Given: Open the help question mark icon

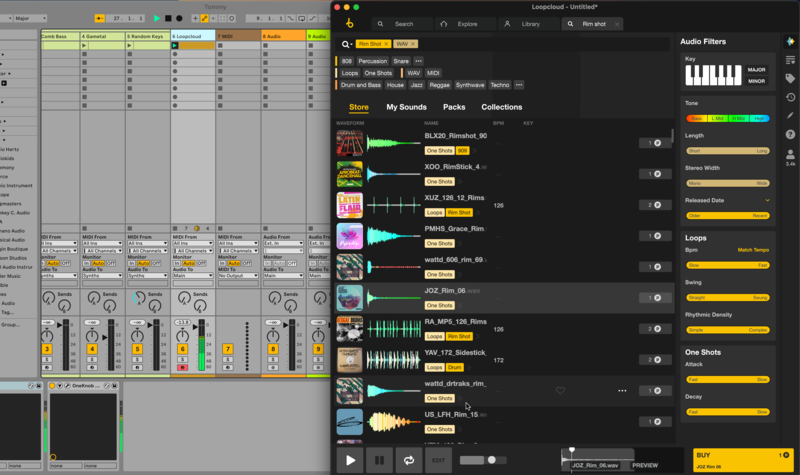Looking at the screenshot, I should pos(790,135).
